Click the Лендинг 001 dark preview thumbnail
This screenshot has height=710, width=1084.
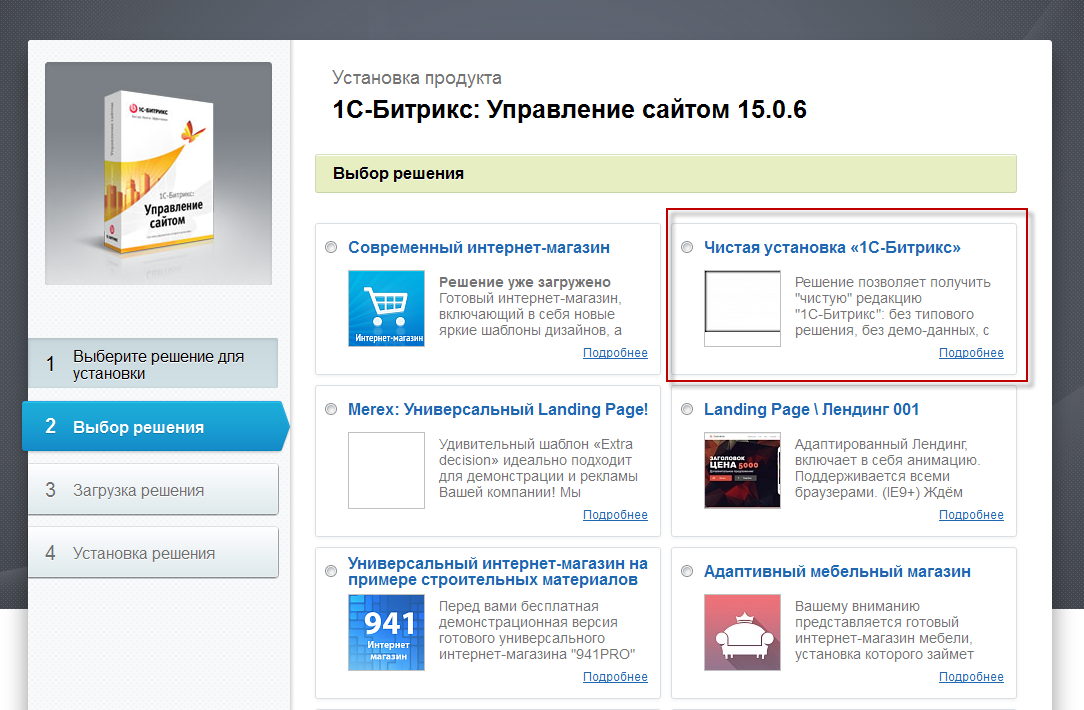(742, 470)
